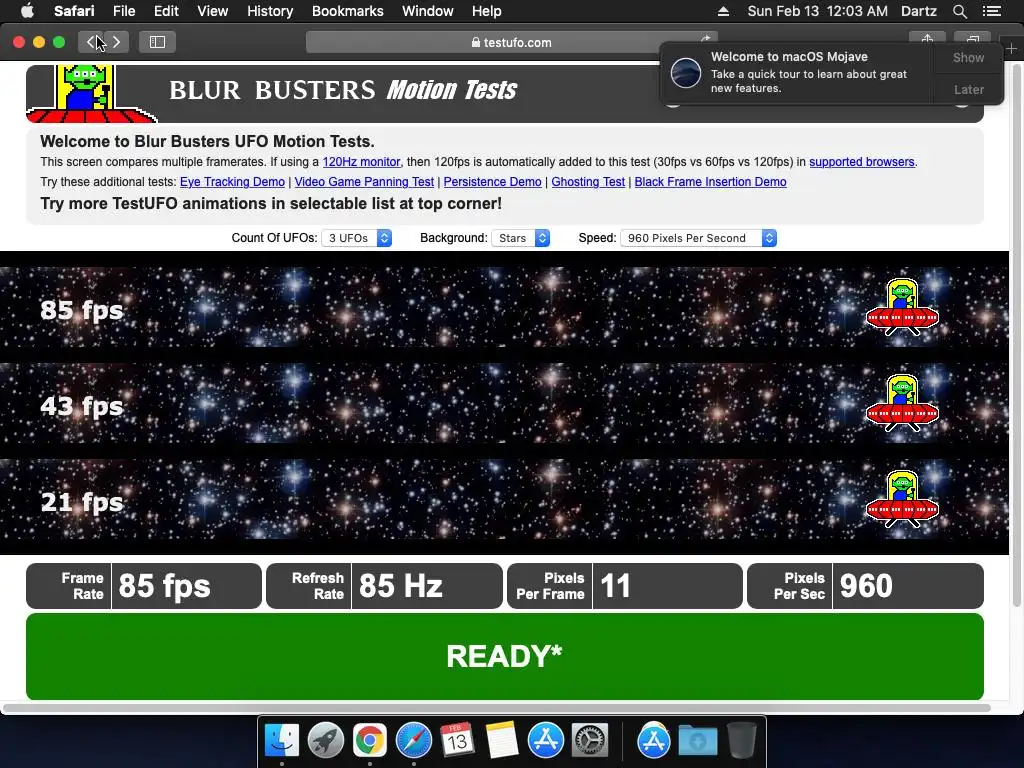
Task: Click the 21 fps lane label
Action: [82, 502]
